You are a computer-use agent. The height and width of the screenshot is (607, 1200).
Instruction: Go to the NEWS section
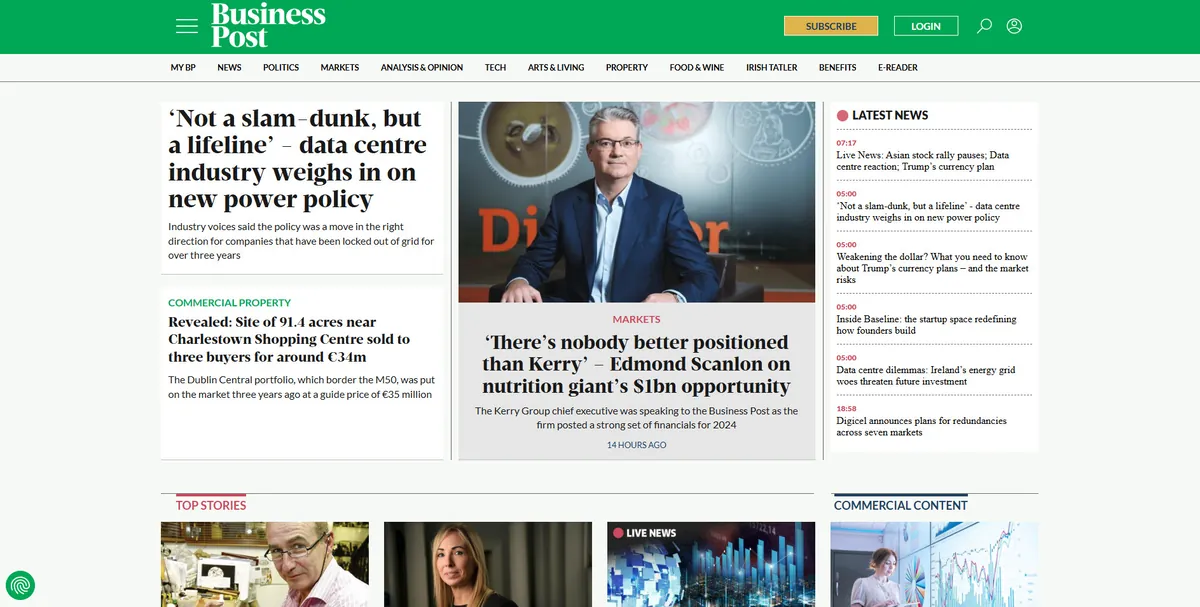pos(229,67)
